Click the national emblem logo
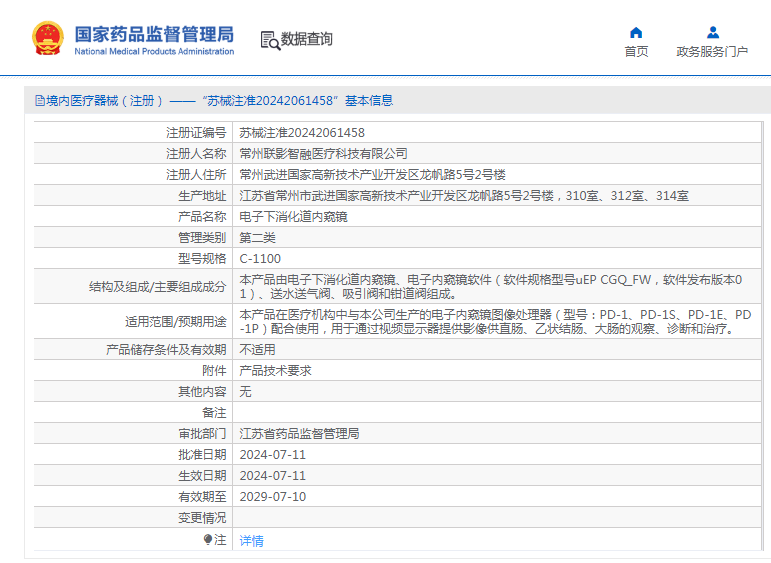The width and height of the screenshot is (771, 563). pos(48,38)
